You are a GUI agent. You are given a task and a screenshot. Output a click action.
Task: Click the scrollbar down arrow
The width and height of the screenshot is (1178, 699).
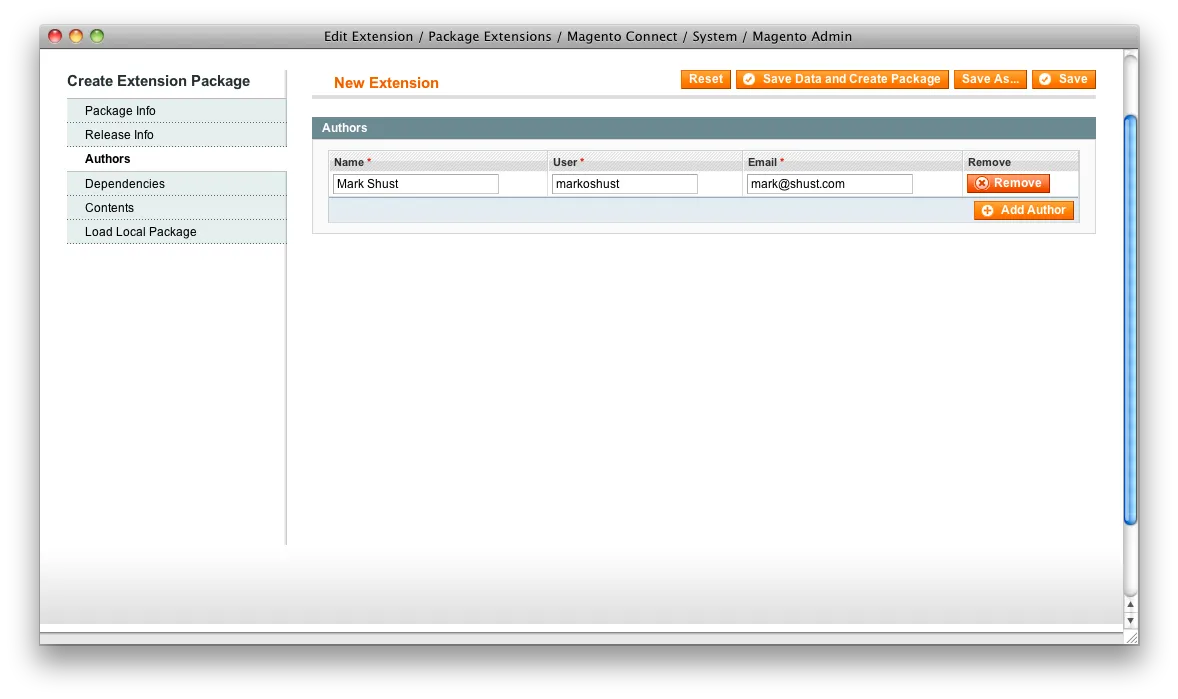tap(1130, 620)
